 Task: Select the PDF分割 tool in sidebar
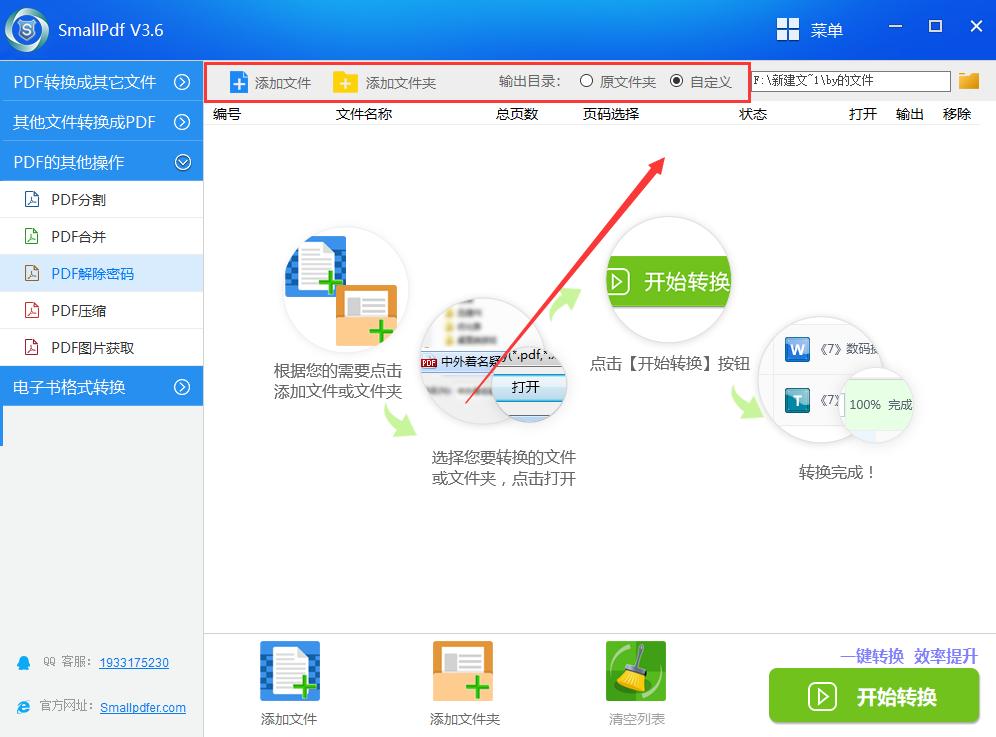[x=80, y=199]
